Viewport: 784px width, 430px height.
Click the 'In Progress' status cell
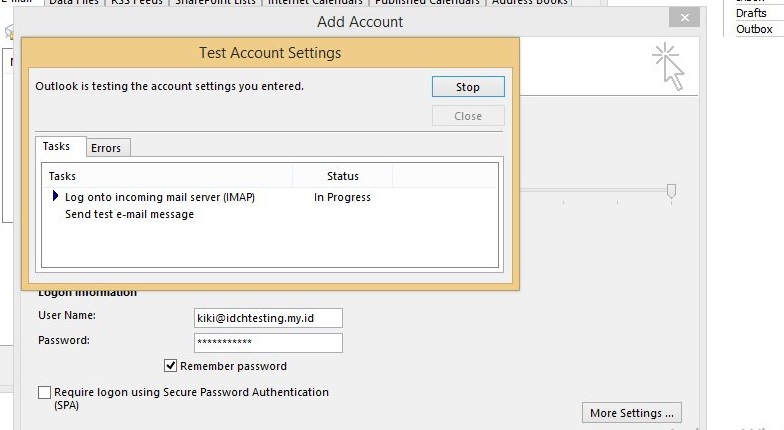point(342,197)
